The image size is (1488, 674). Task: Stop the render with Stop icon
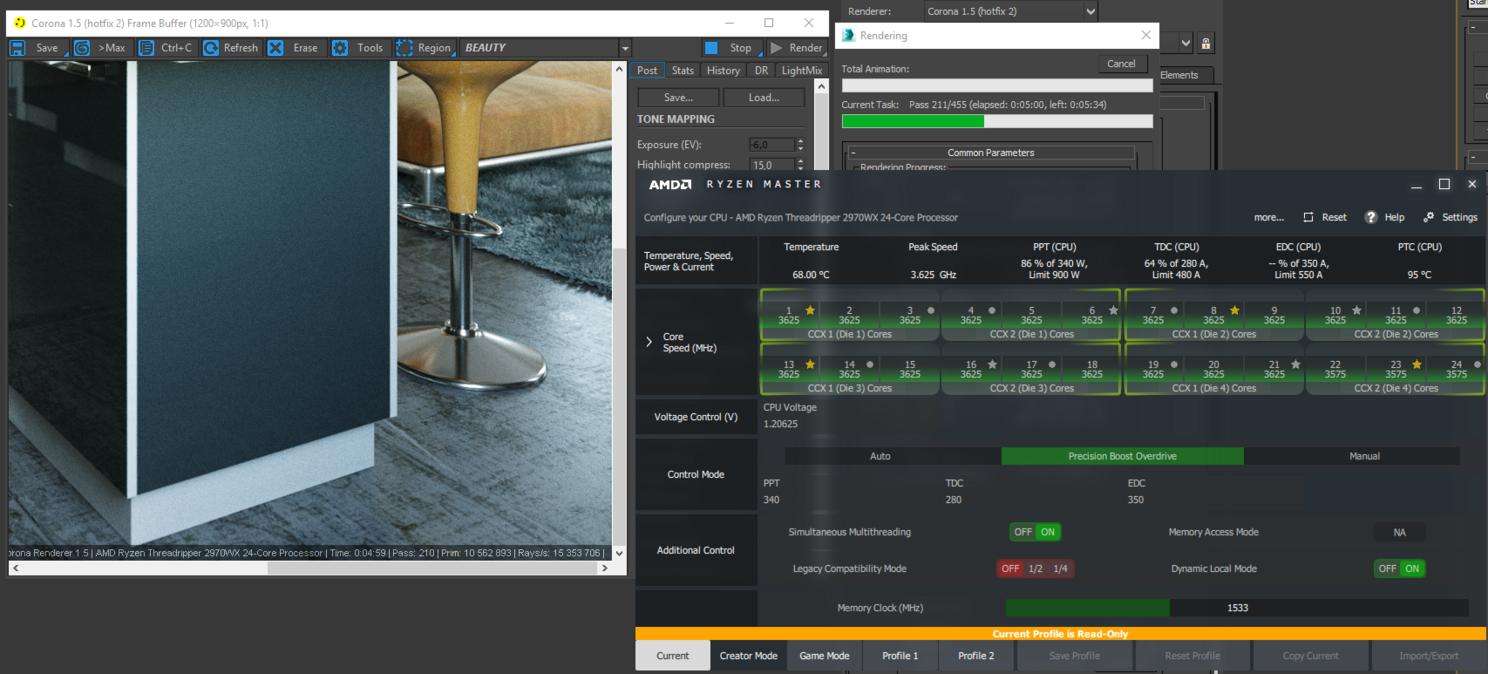(x=711, y=48)
